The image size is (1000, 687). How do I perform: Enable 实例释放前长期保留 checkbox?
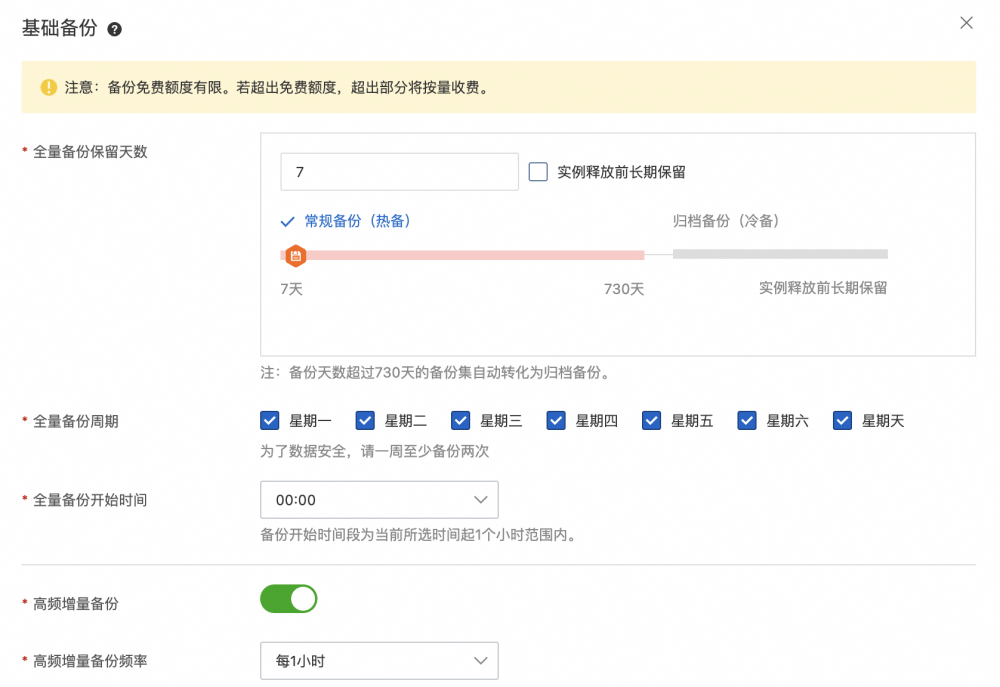(538, 172)
